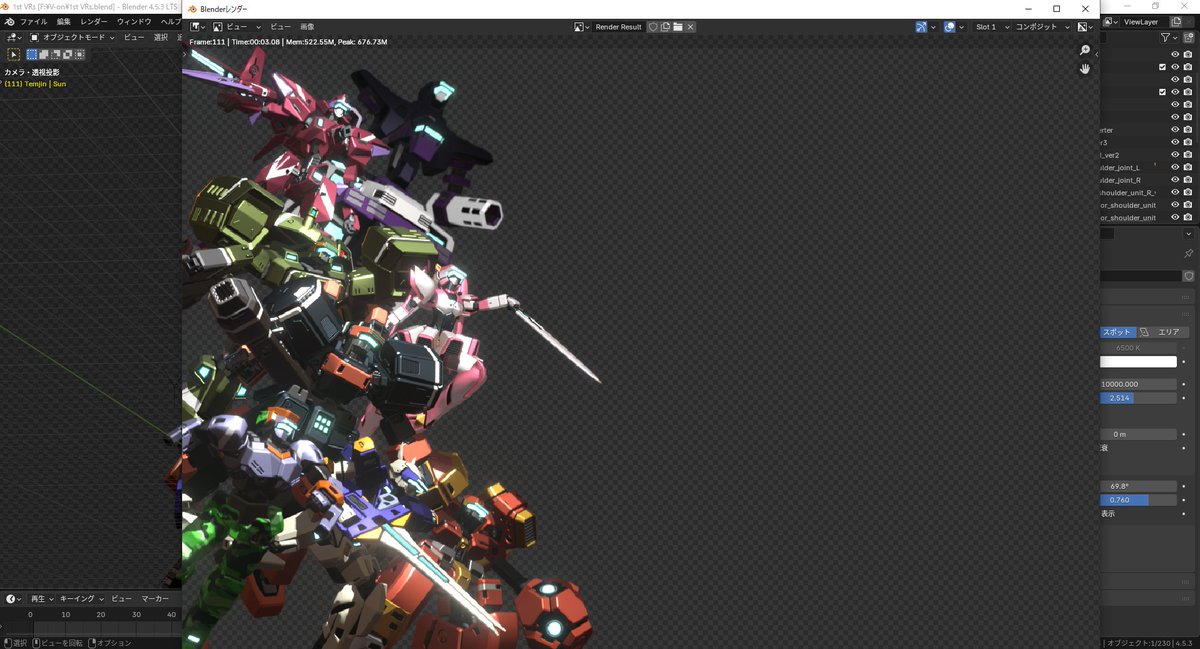Open 3D viewport editor type selector
Viewport: 1200px width, 649px height.
(14, 37)
